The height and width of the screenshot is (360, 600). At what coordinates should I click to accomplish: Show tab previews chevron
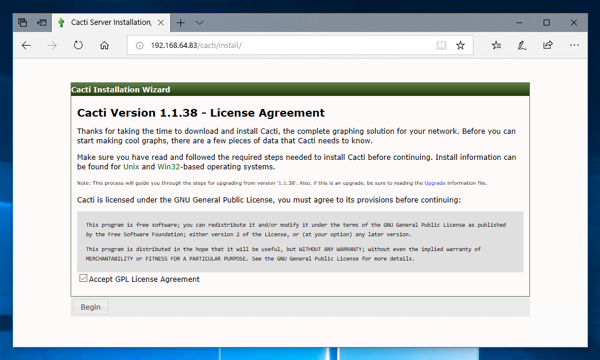coord(199,23)
